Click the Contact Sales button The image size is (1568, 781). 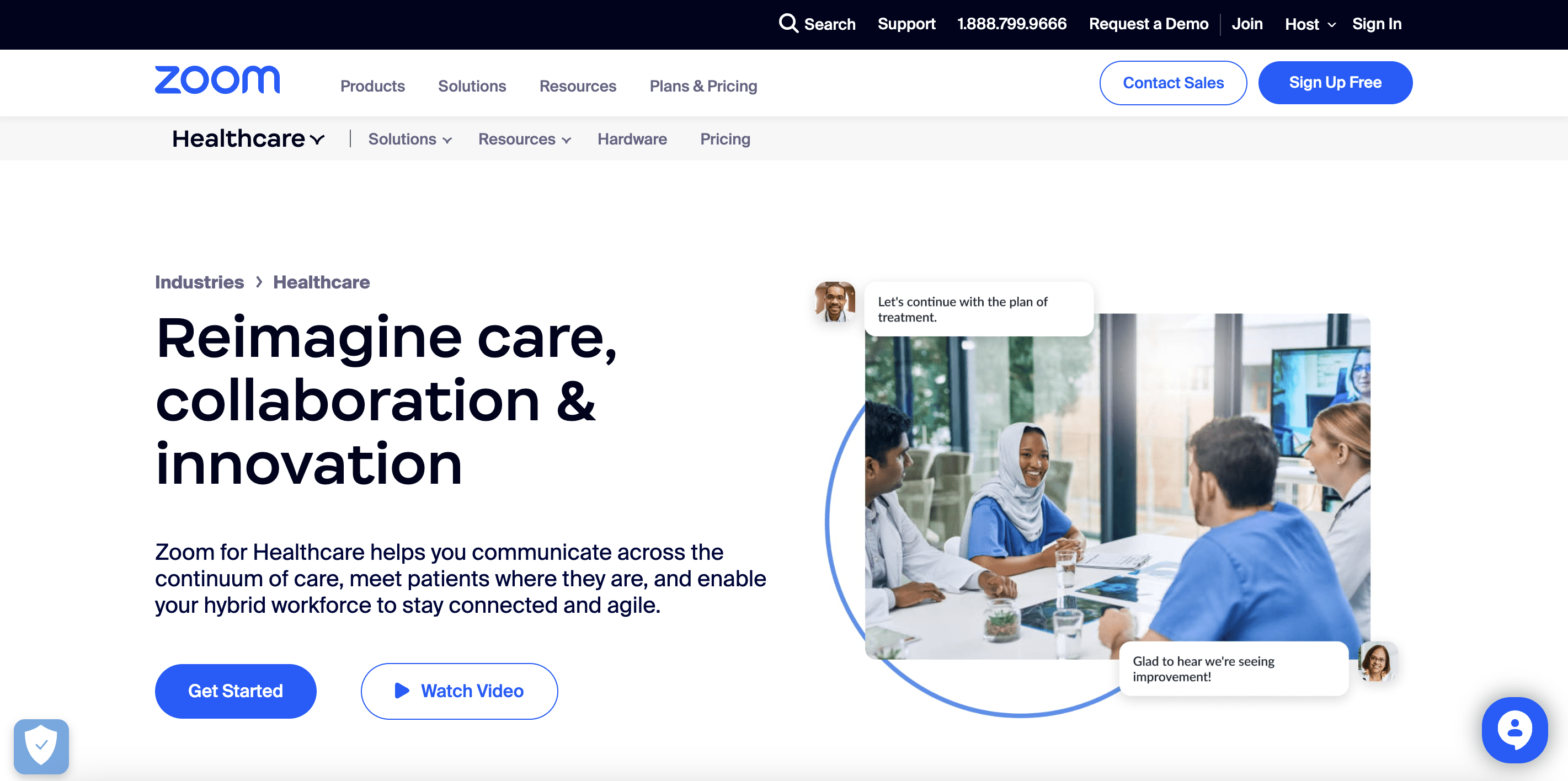point(1173,82)
